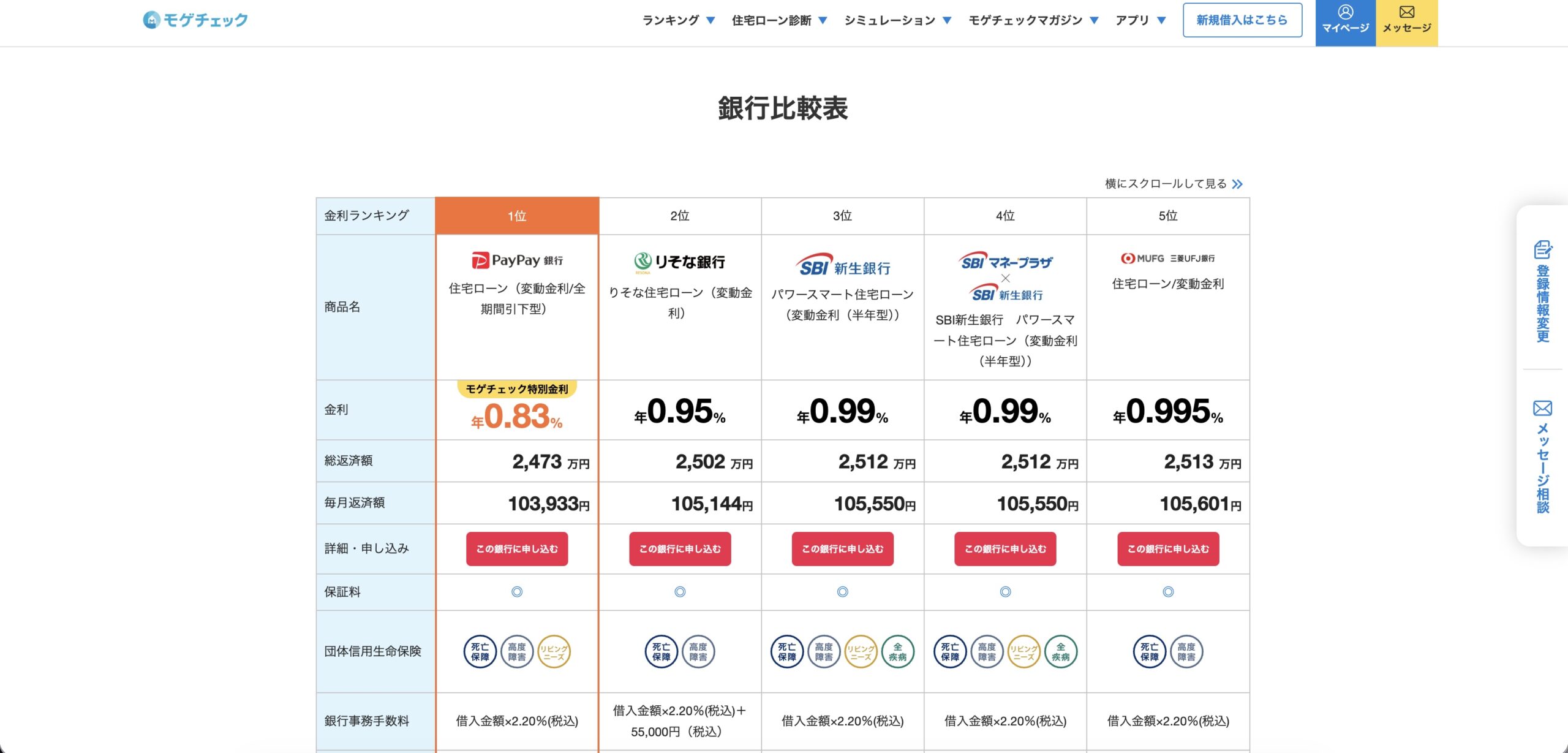1568x753 pixels.
Task: Select the 3位 ranking column header
Action: [x=842, y=216]
